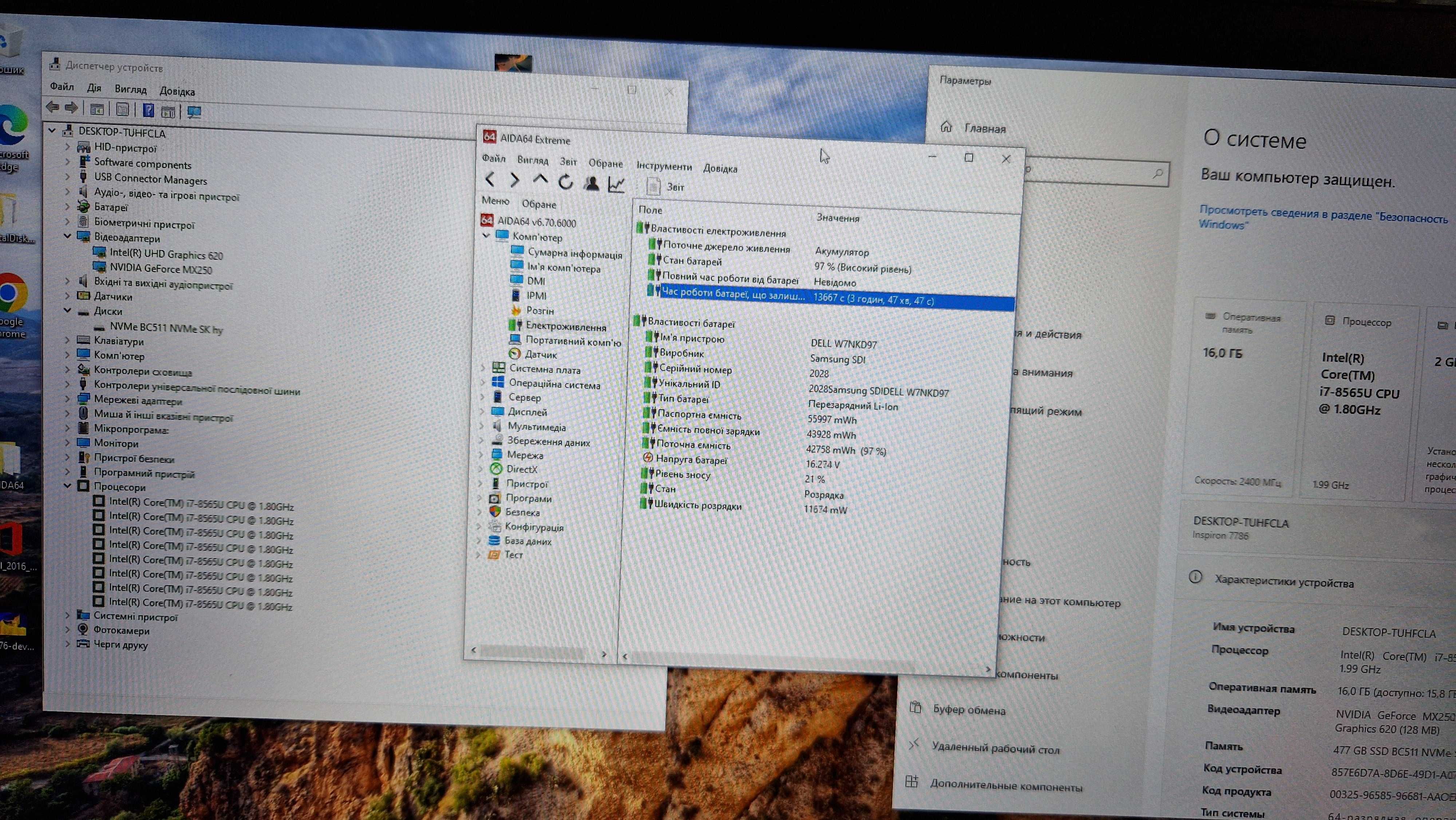1456x820 pixels.
Task: Open Довідка menu in AIDA64
Action: point(720,169)
